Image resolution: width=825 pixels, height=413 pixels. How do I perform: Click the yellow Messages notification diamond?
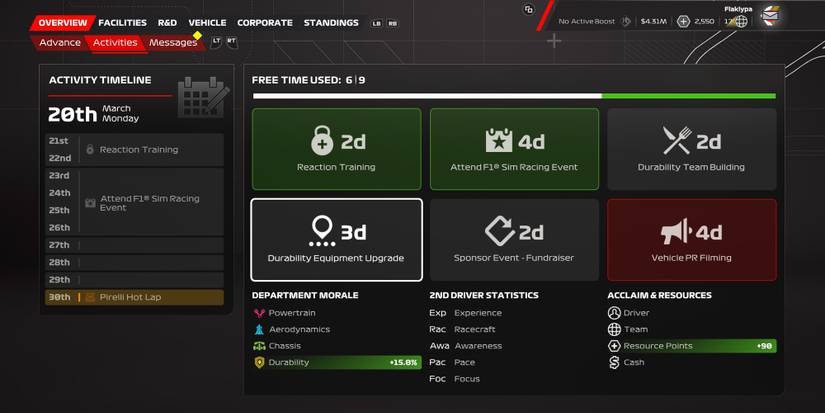click(x=197, y=35)
